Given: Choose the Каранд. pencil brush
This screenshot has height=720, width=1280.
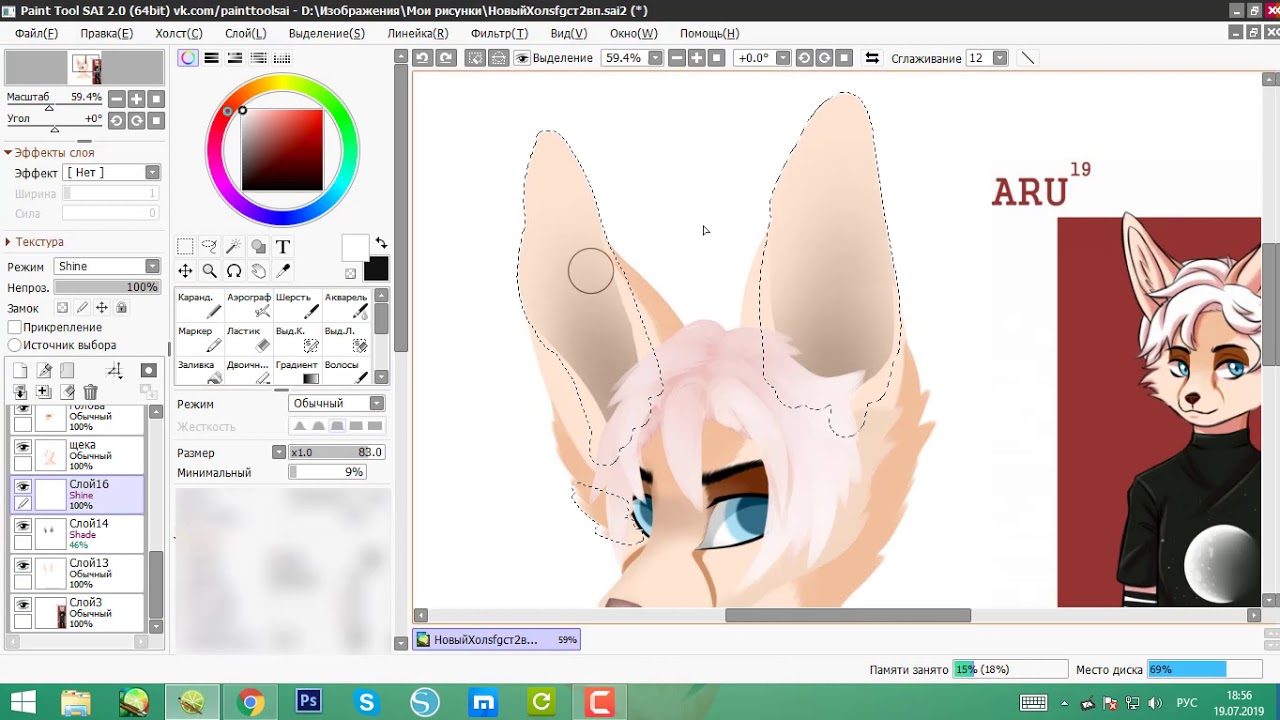Looking at the screenshot, I should tap(199, 305).
